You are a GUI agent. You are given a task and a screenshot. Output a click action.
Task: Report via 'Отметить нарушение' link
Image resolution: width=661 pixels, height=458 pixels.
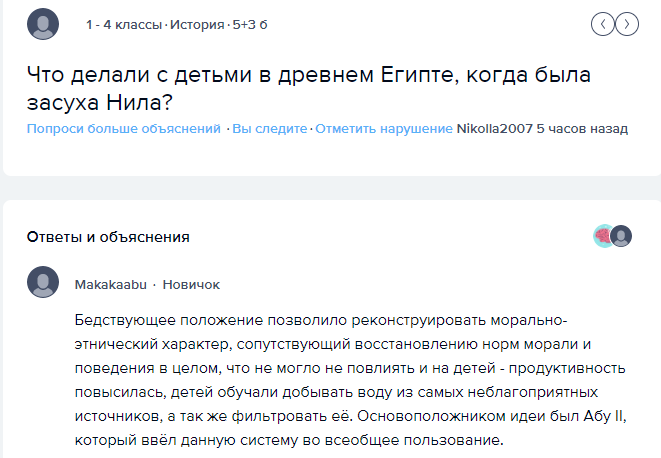384,128
